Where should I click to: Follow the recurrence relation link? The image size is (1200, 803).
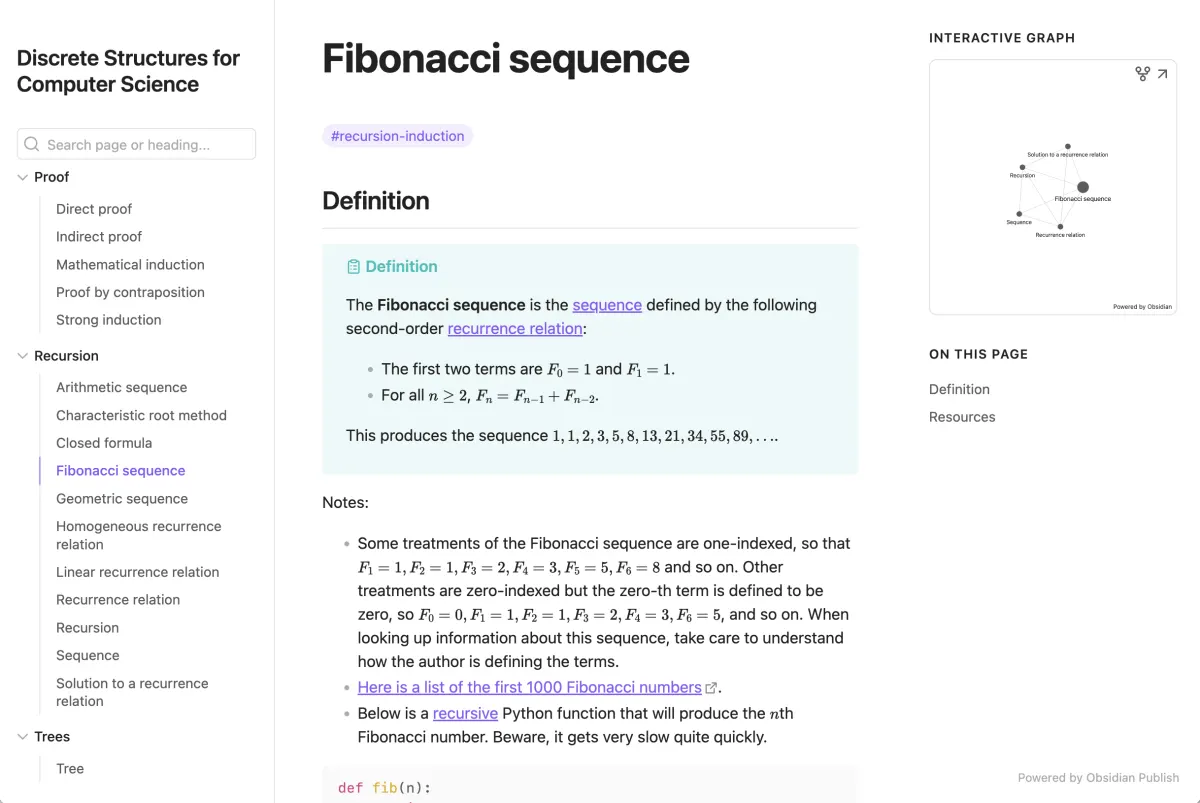[515, 328]
